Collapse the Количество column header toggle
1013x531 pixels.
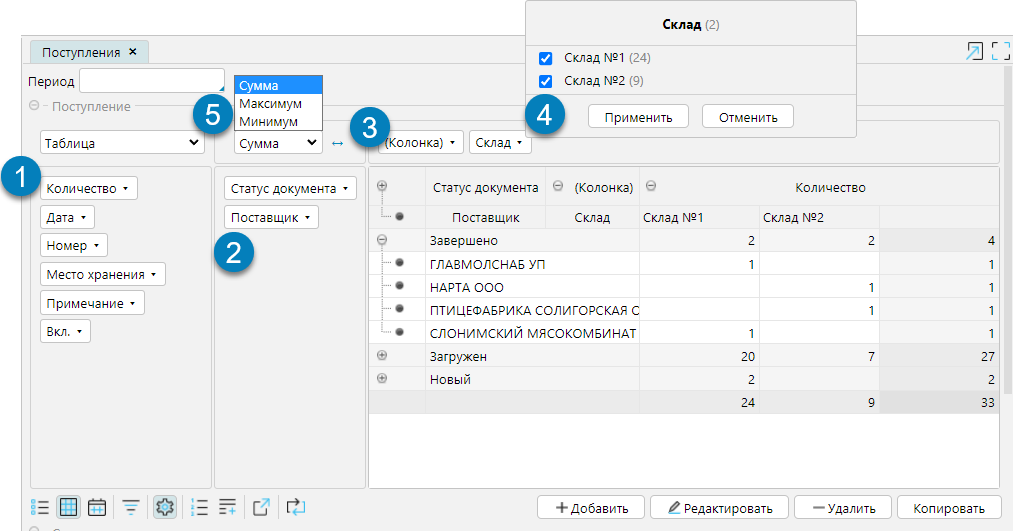click(x=651, y=186)
